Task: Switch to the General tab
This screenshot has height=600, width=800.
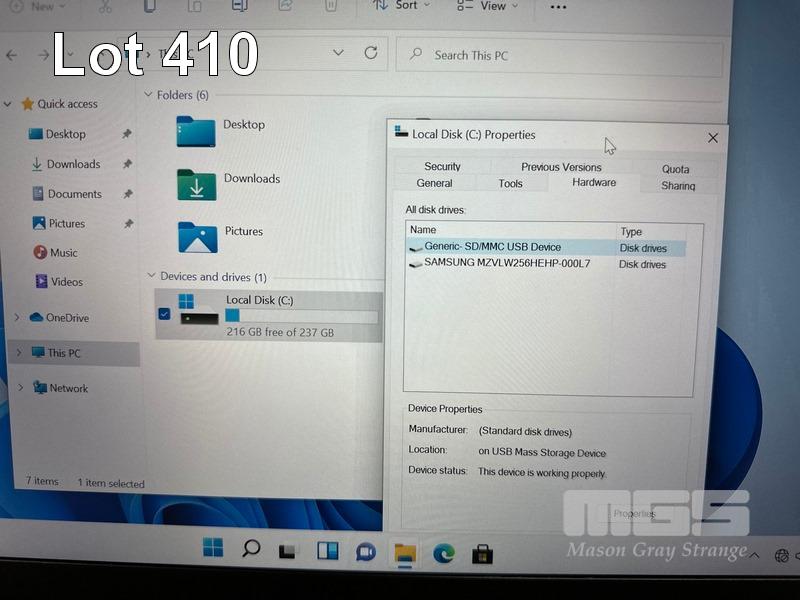Action: [434, 184]
